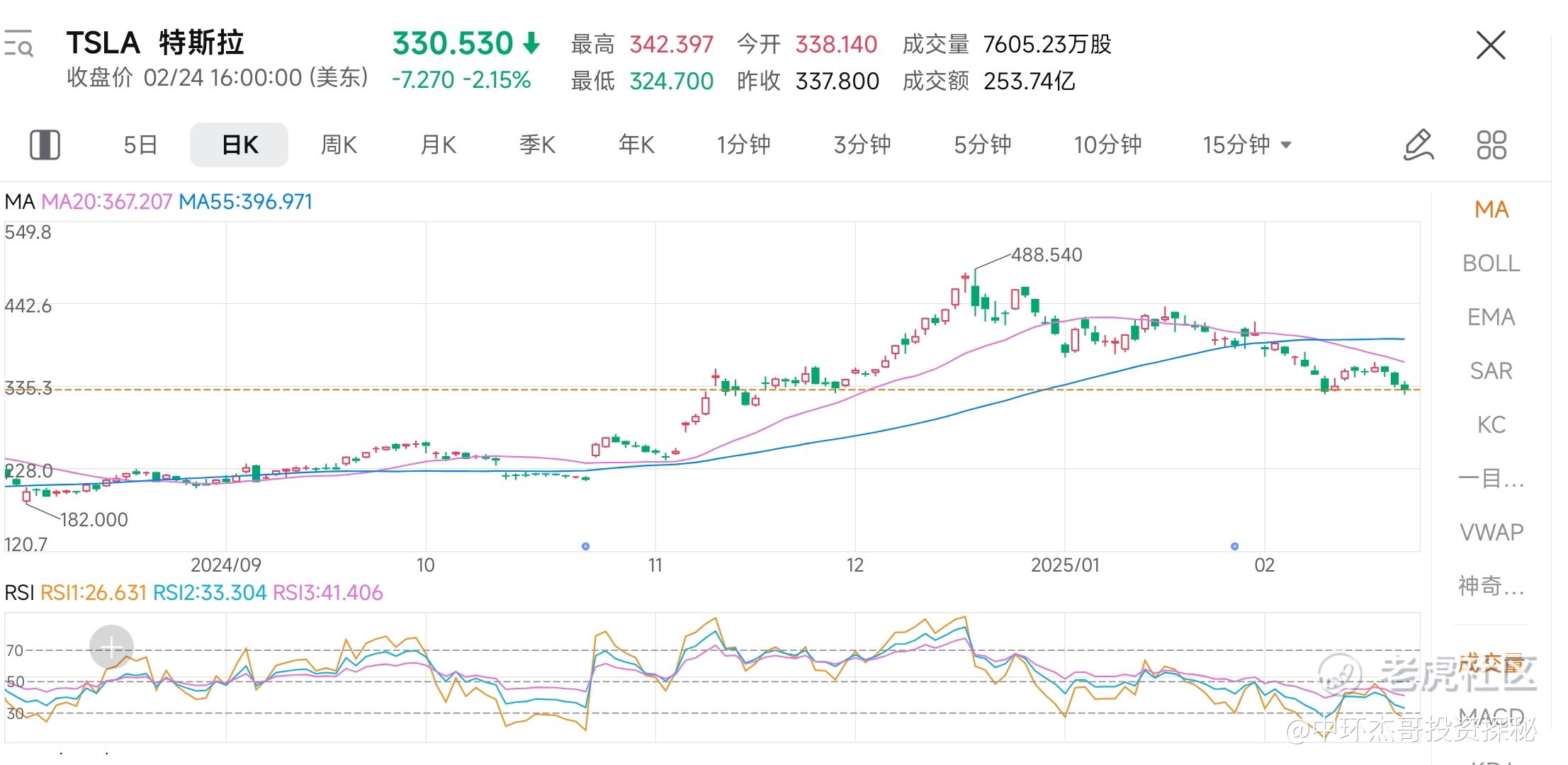Select the MACD sub-indicator
The image size is (1568, 765).
click(x=1491, y=717)
